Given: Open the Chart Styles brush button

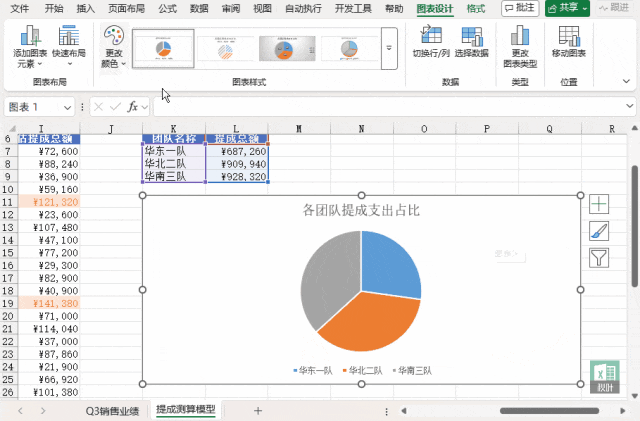Looking at the screenshot, I should (x=599, y=231).
